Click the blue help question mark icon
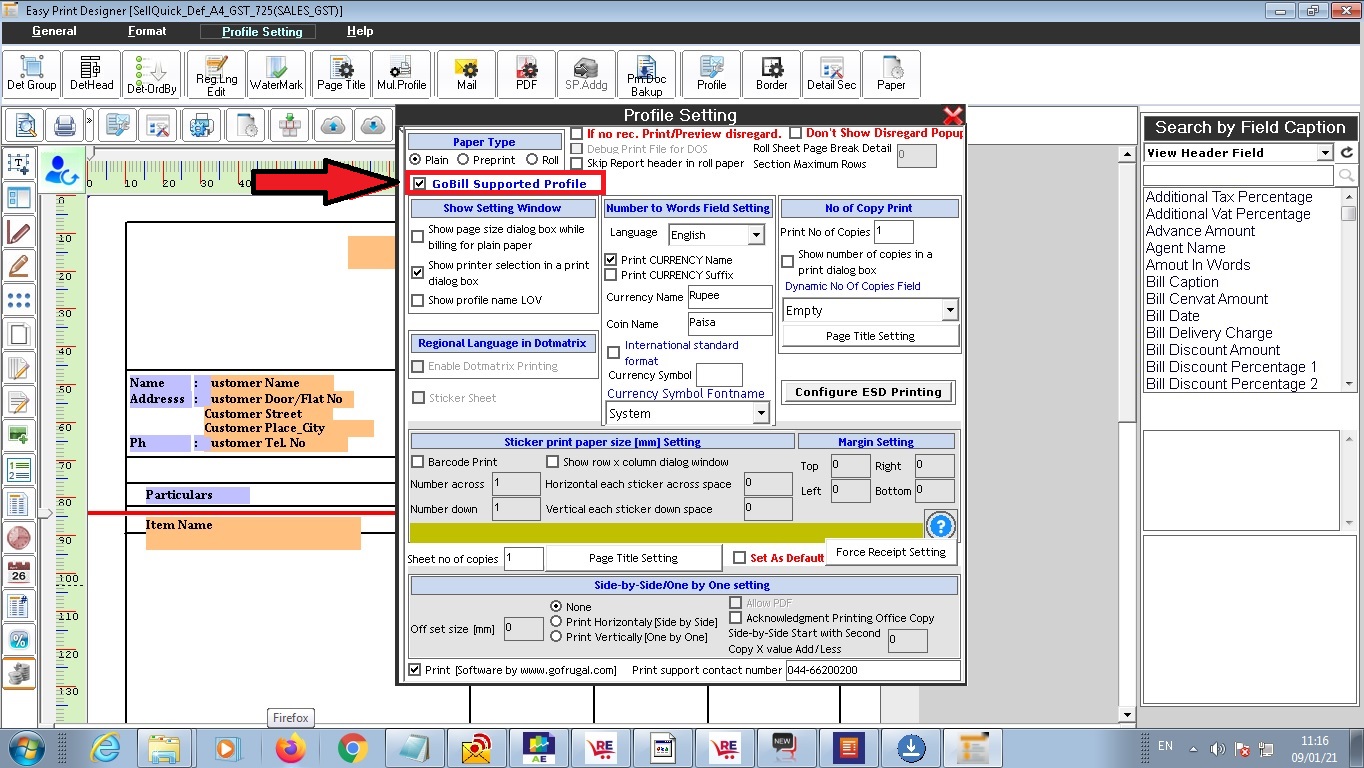The height and width of the screenshot is (768, 1364). pyautogui.click(x=940, y=525)
